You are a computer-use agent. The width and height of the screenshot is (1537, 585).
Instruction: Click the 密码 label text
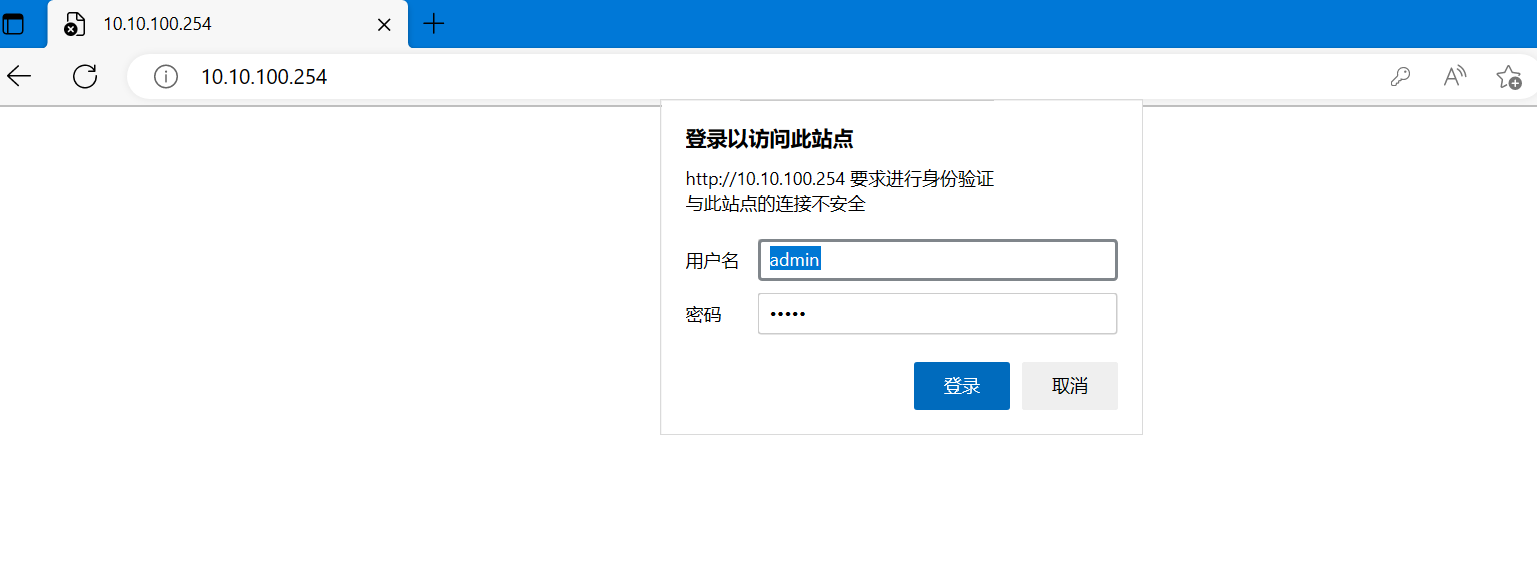(703, 315)
